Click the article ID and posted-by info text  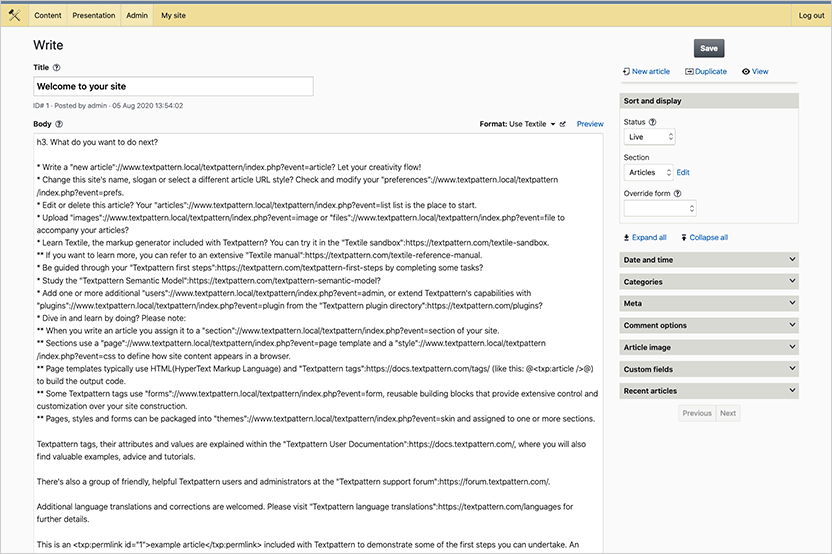pos(108,106)
